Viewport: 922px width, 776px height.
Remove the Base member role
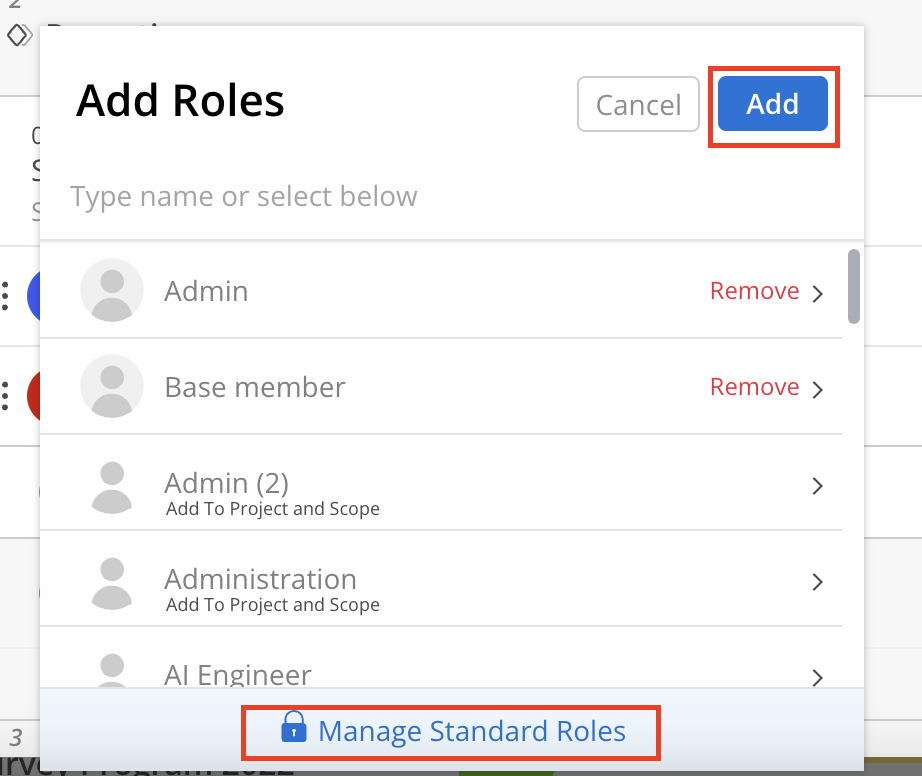point(754,386)
